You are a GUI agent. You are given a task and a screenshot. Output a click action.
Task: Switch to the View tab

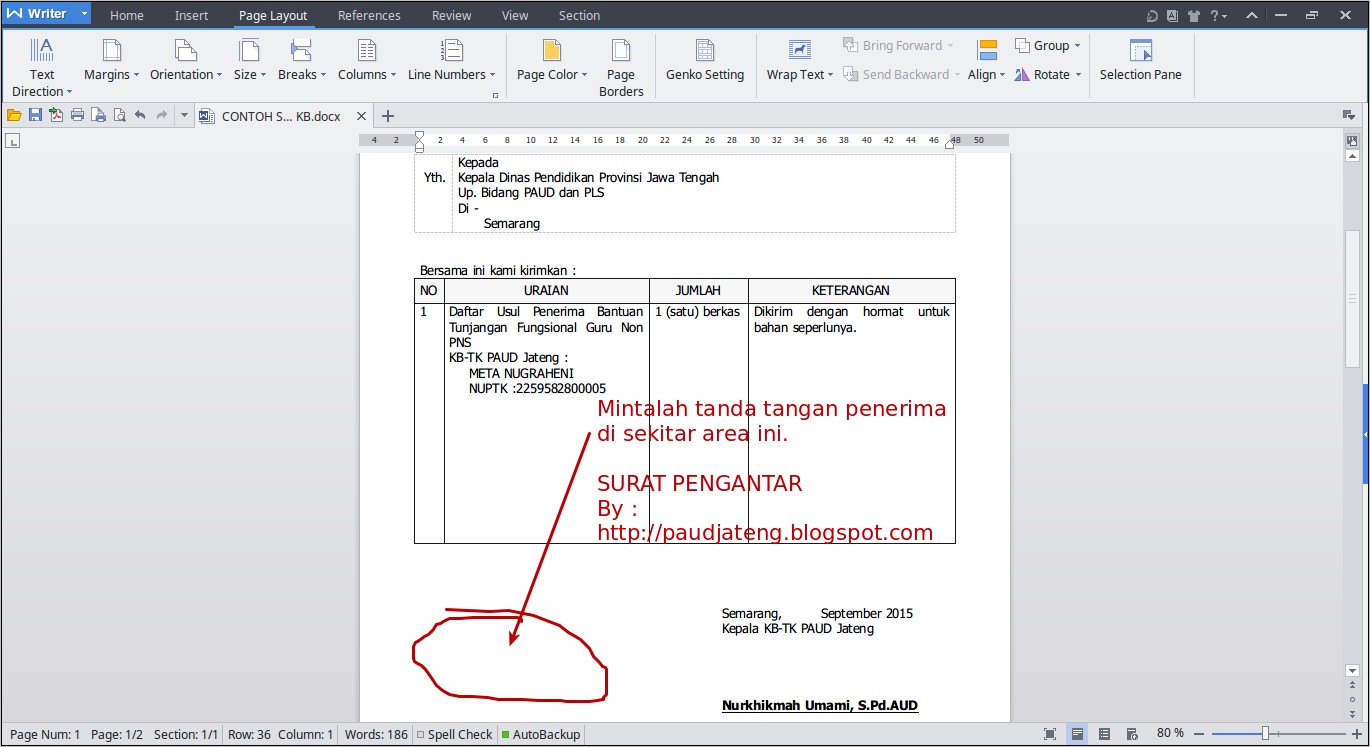click(515, 16)
